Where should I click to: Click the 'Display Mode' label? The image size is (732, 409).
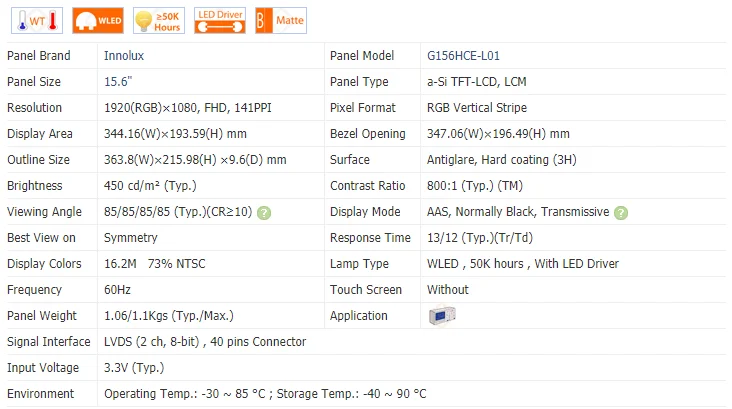(x=365, y=212)
